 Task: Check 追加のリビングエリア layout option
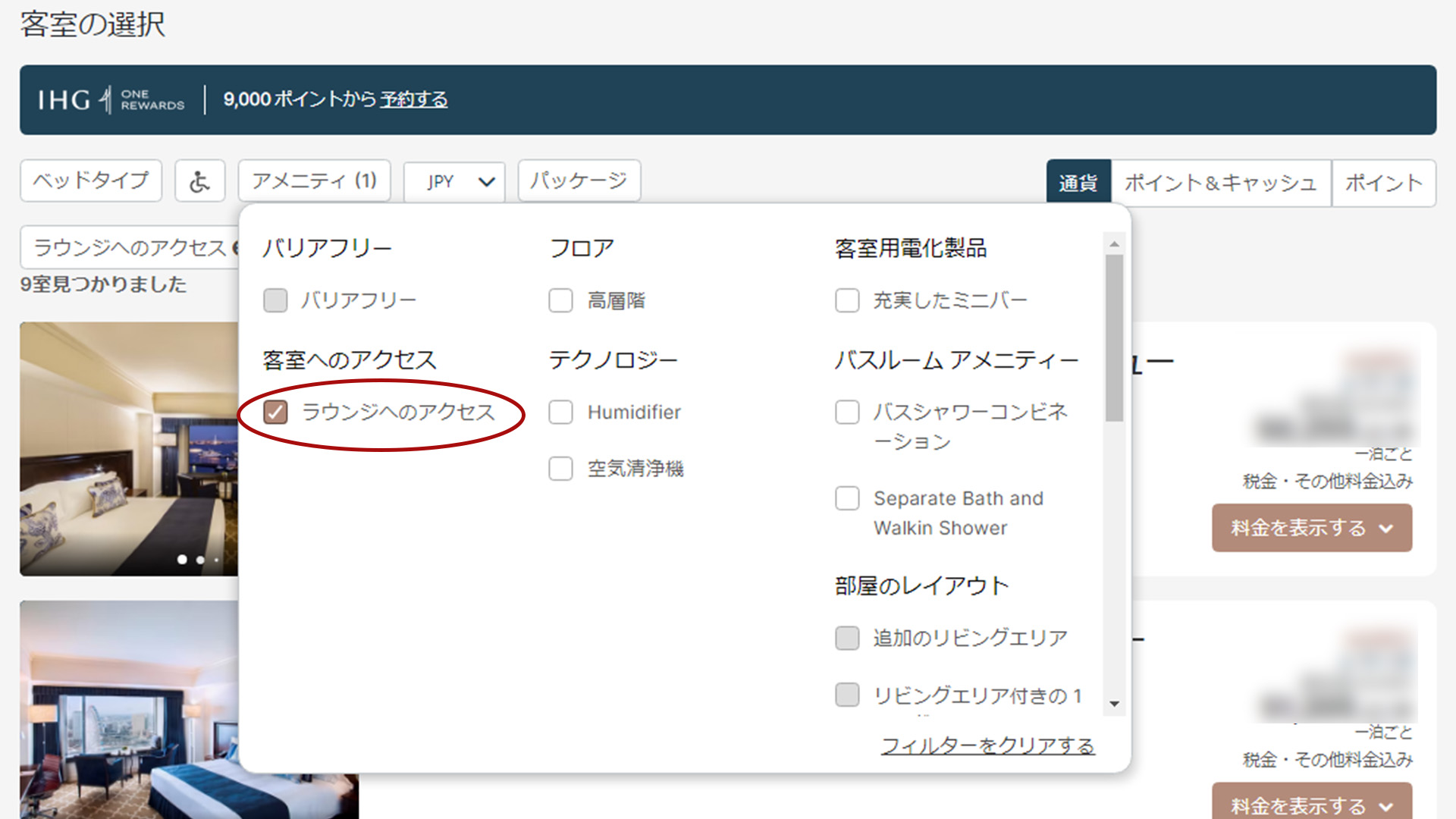tap(846, 638)
